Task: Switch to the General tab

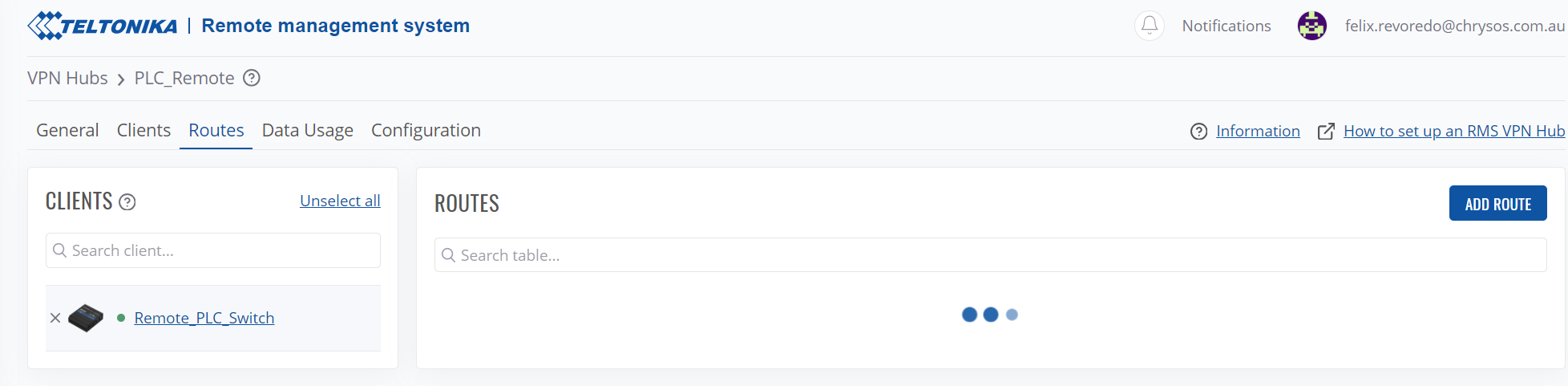Action: (x=67, y=130)
